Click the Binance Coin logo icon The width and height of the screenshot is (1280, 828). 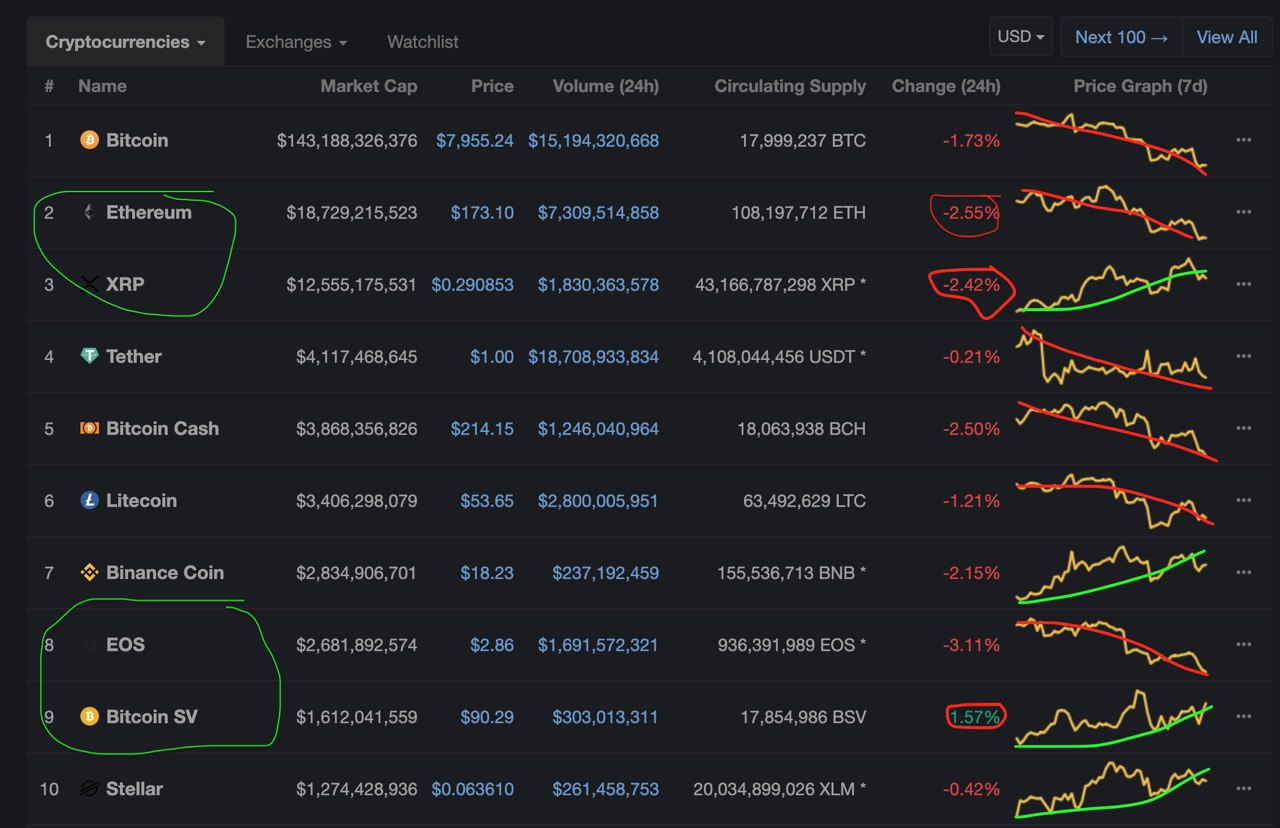pyautogui.click(x=89, y=572)
